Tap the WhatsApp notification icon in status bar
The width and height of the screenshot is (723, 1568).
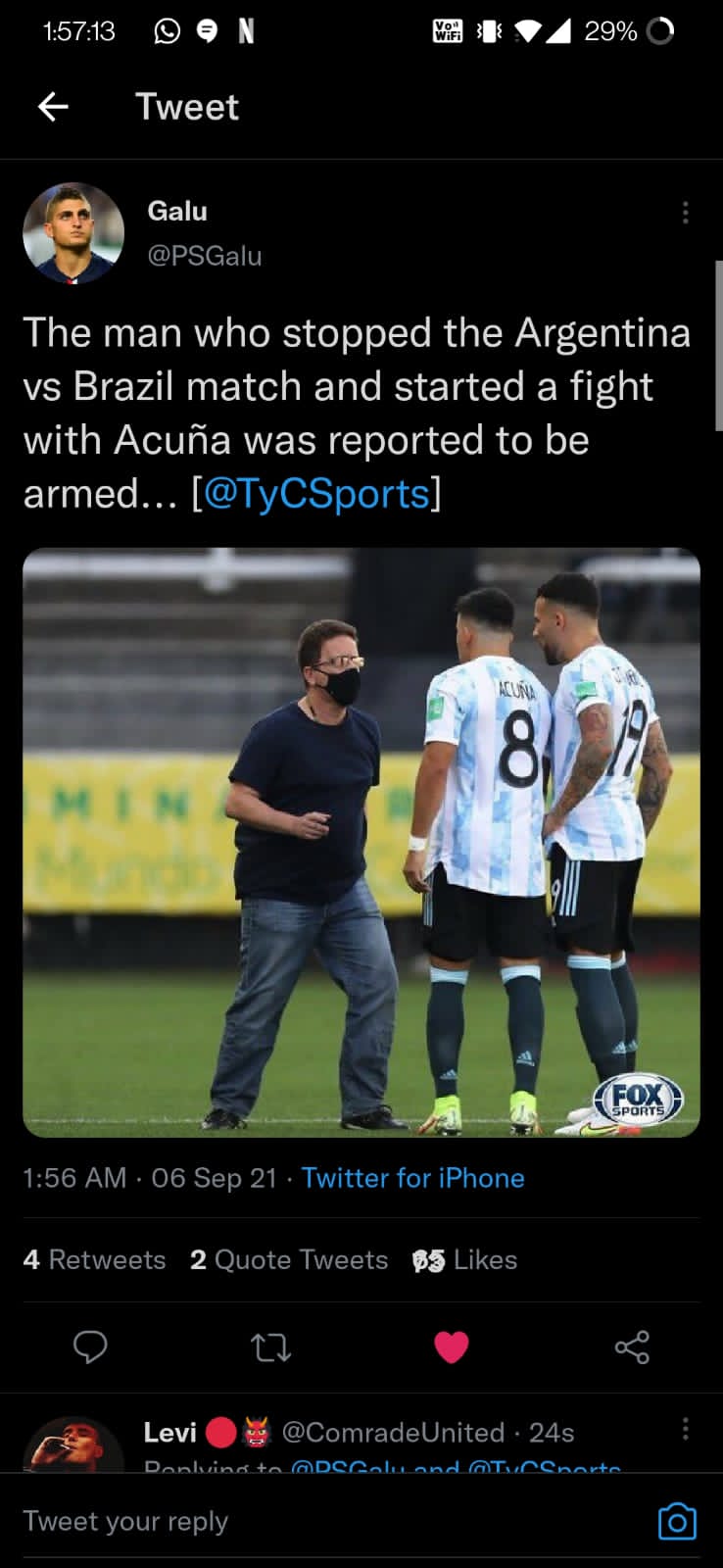tap(168, 31)
